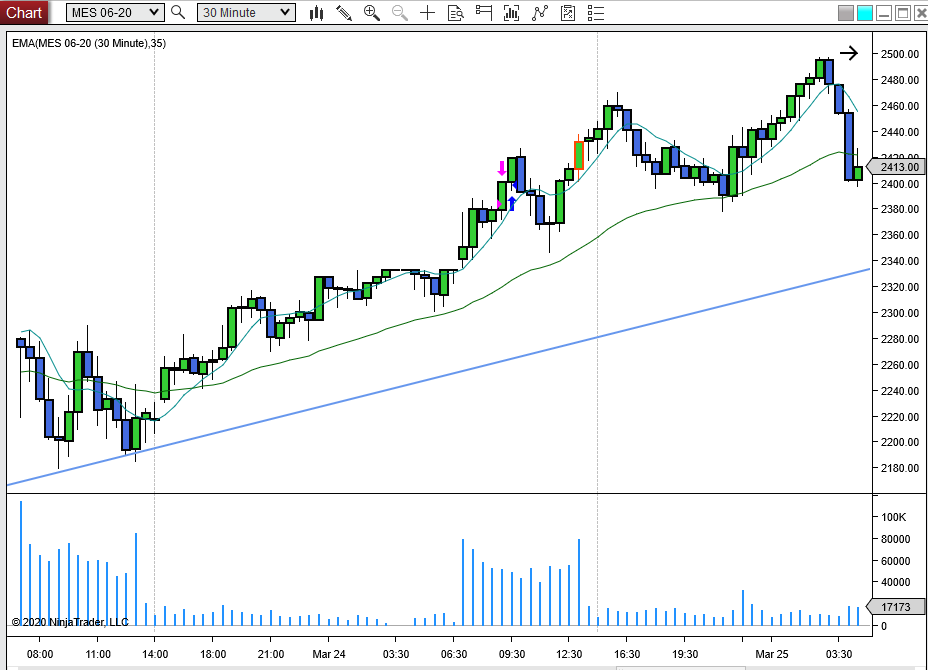Open the drawing tools pencil menu
The width and height of the screenshot is (928, 670).
[344, 13]
